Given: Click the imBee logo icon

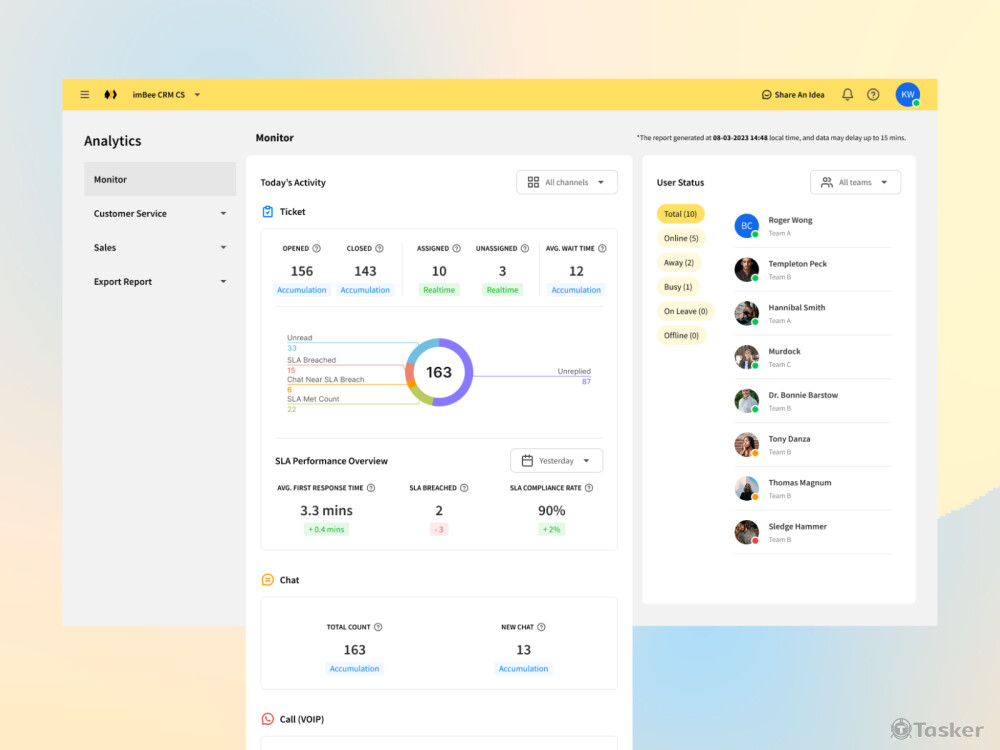Looking at the screenshot, I should pos(110,95).
